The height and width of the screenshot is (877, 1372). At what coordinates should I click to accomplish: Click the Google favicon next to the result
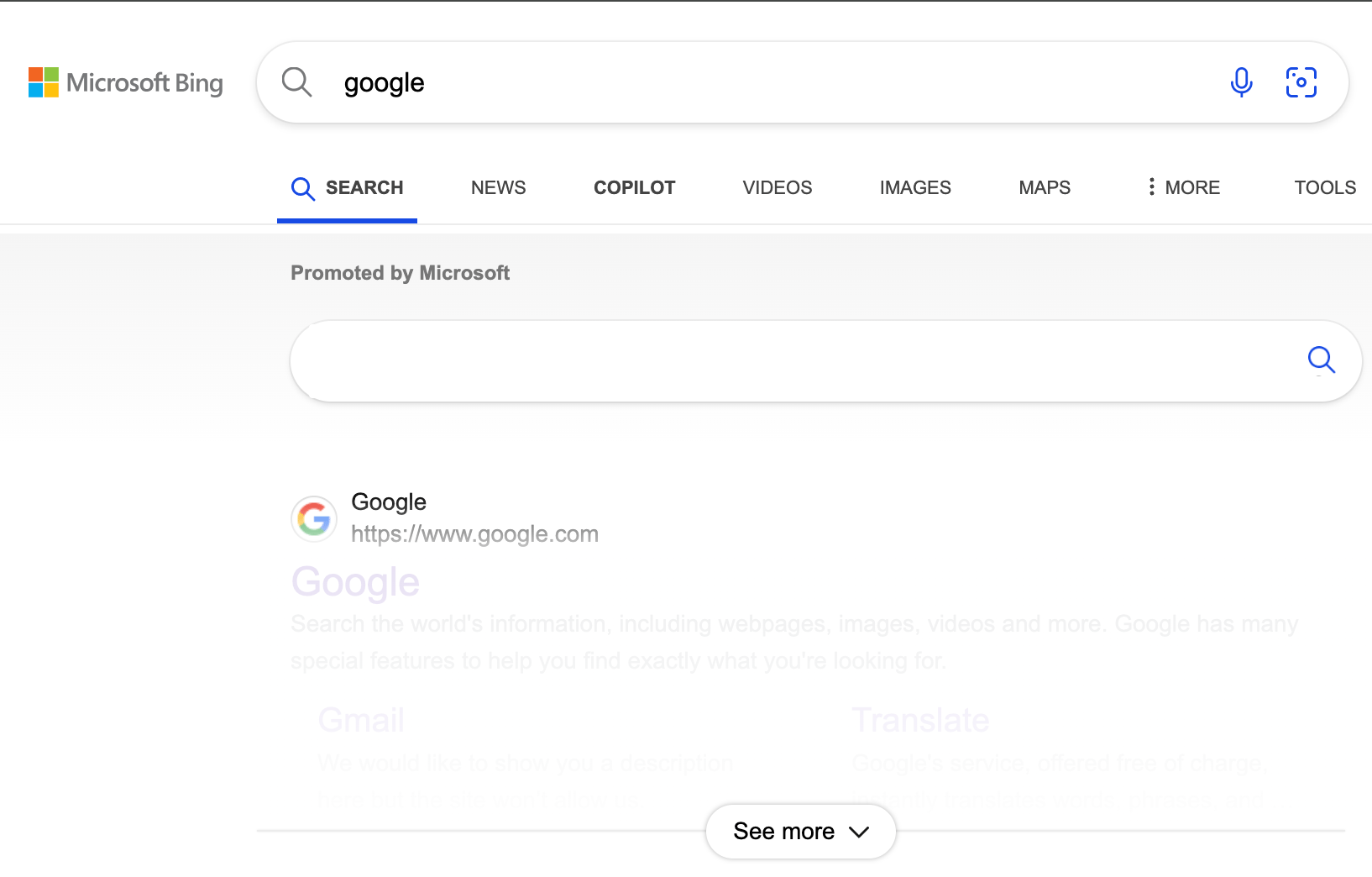pos(313,518)
